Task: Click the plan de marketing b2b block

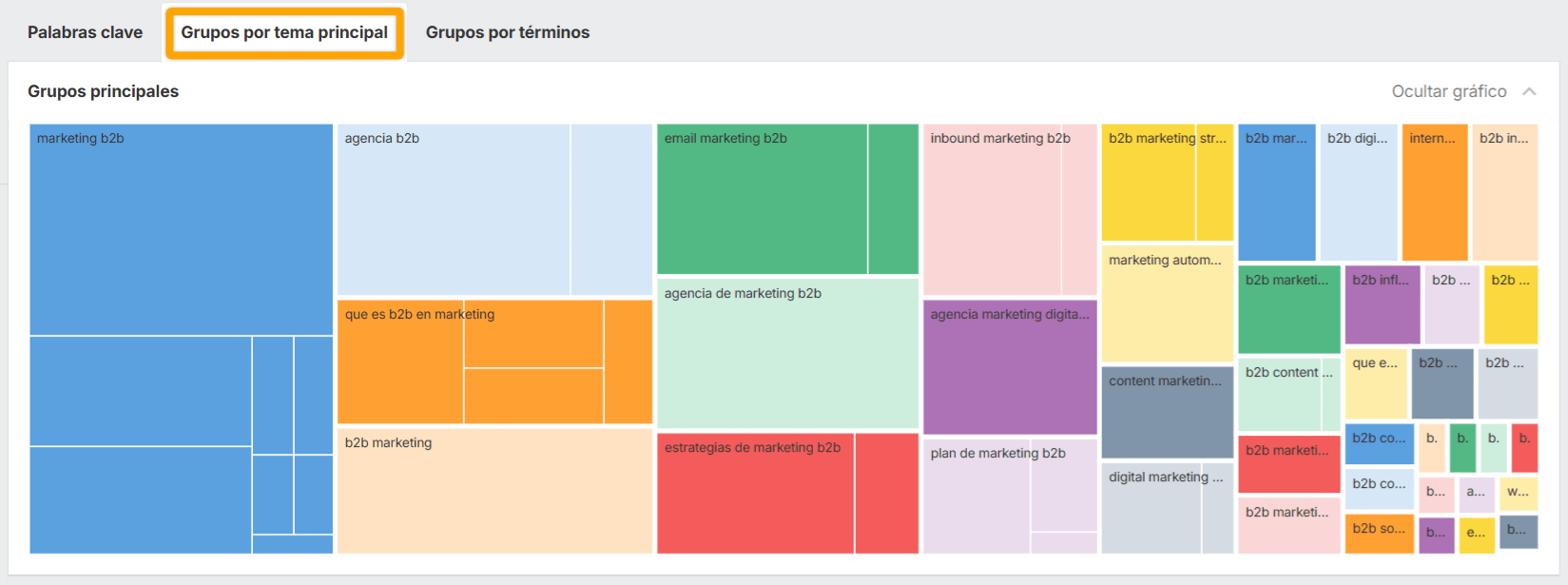Action: pyautogui.click(x=977, y=496)
